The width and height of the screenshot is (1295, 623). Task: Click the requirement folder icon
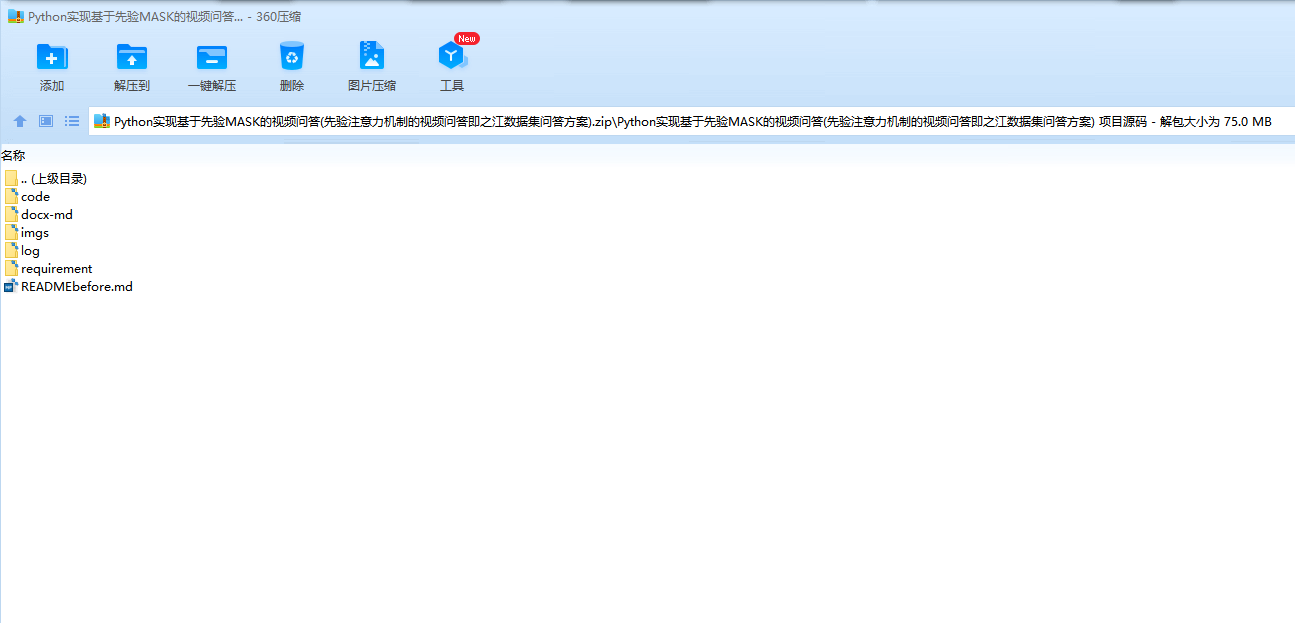point(11,269)
